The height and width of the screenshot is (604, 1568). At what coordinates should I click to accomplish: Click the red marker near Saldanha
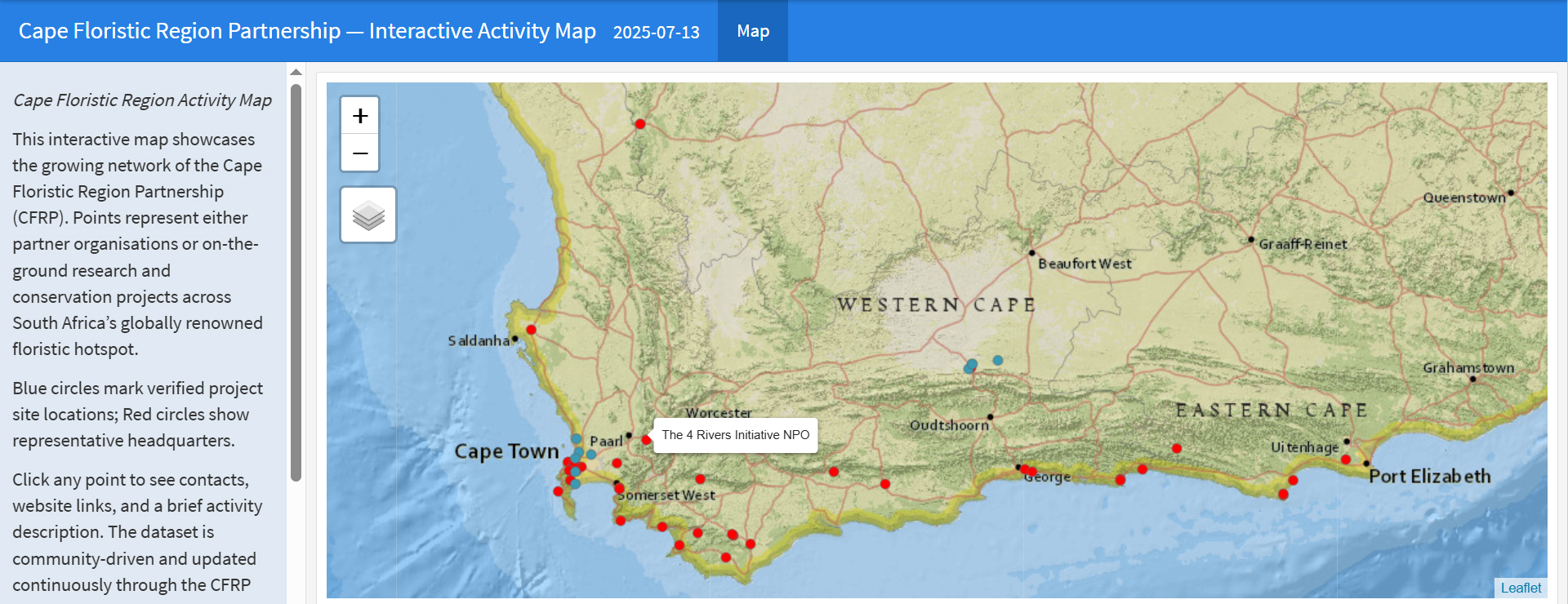(531, 330)
